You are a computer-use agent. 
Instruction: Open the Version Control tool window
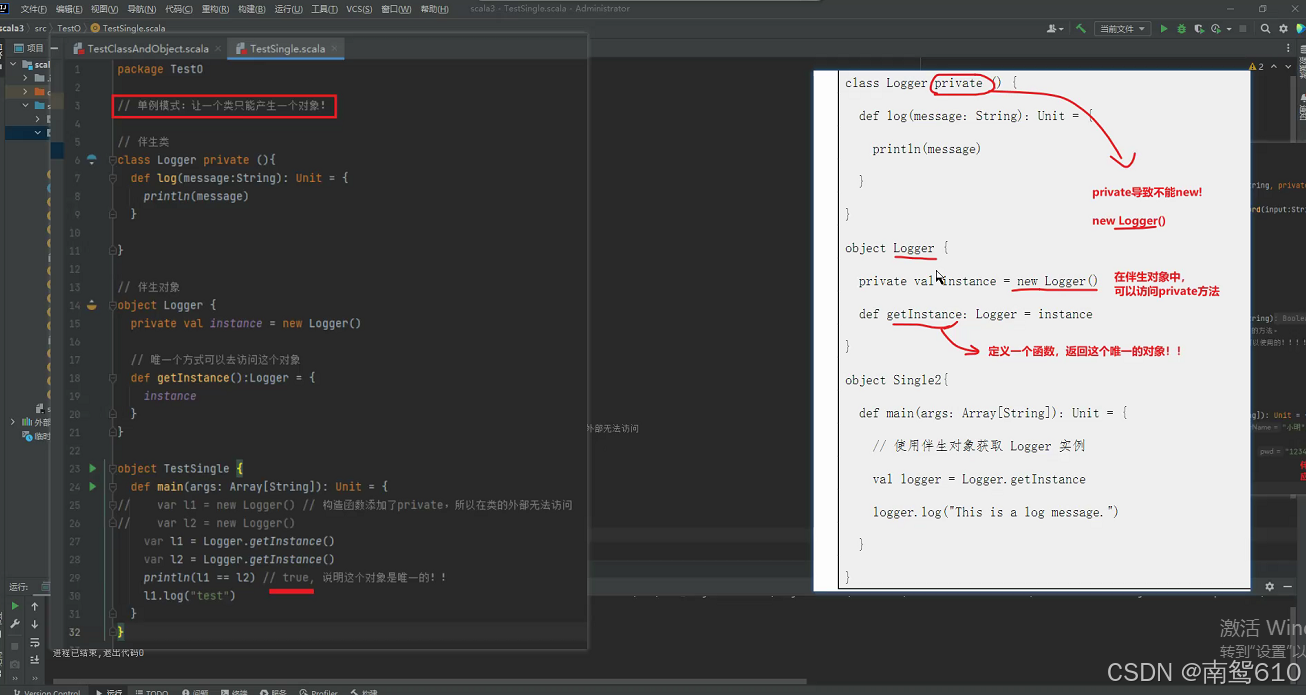click(x=46, y=691)
